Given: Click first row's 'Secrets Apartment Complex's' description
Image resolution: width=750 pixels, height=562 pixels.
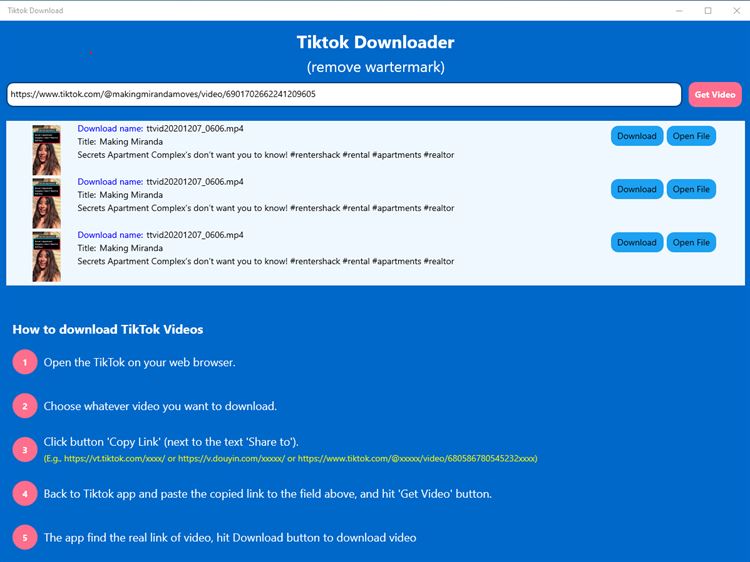Looking at the screenshot, I should [x=265, y=155].
